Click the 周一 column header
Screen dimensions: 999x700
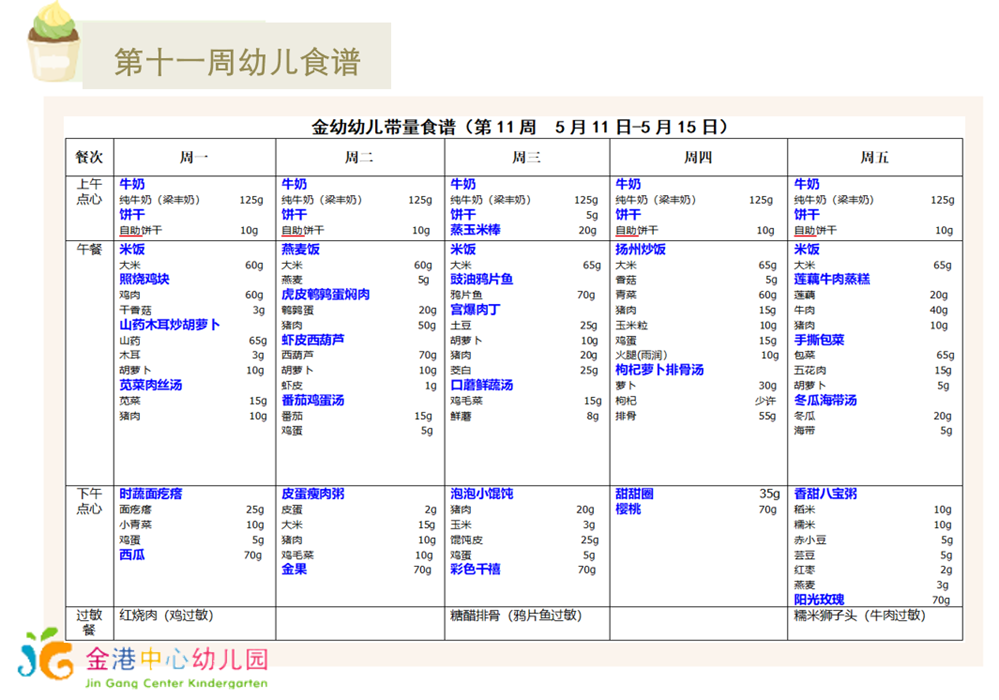point(194,157)
